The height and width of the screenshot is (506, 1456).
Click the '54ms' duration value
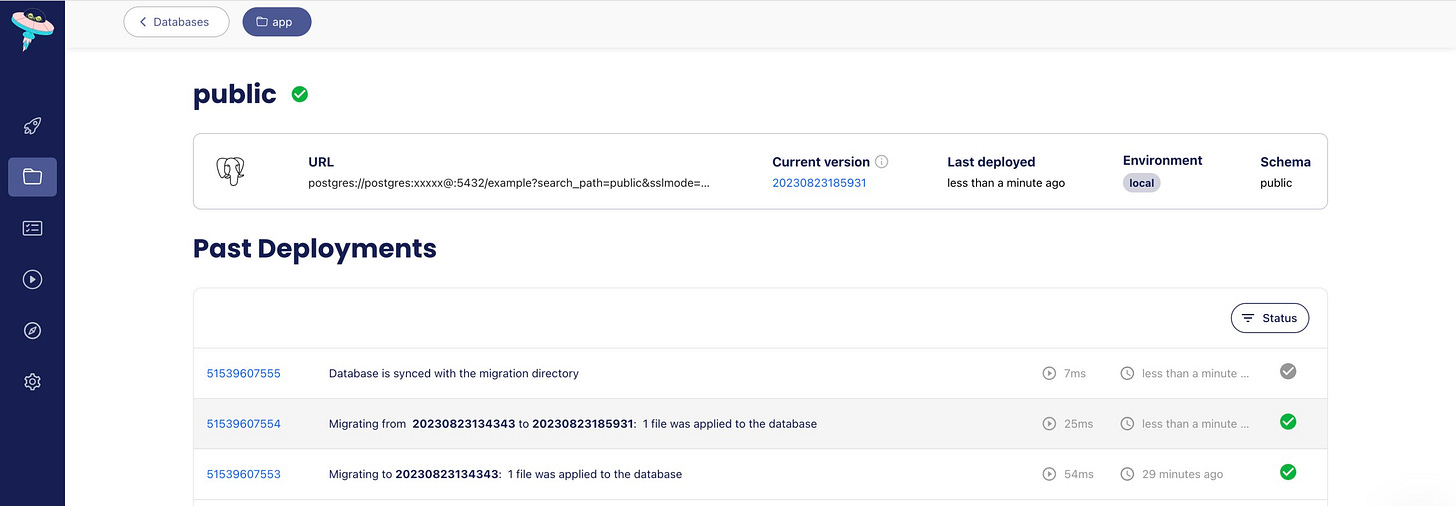(1078, 474)
